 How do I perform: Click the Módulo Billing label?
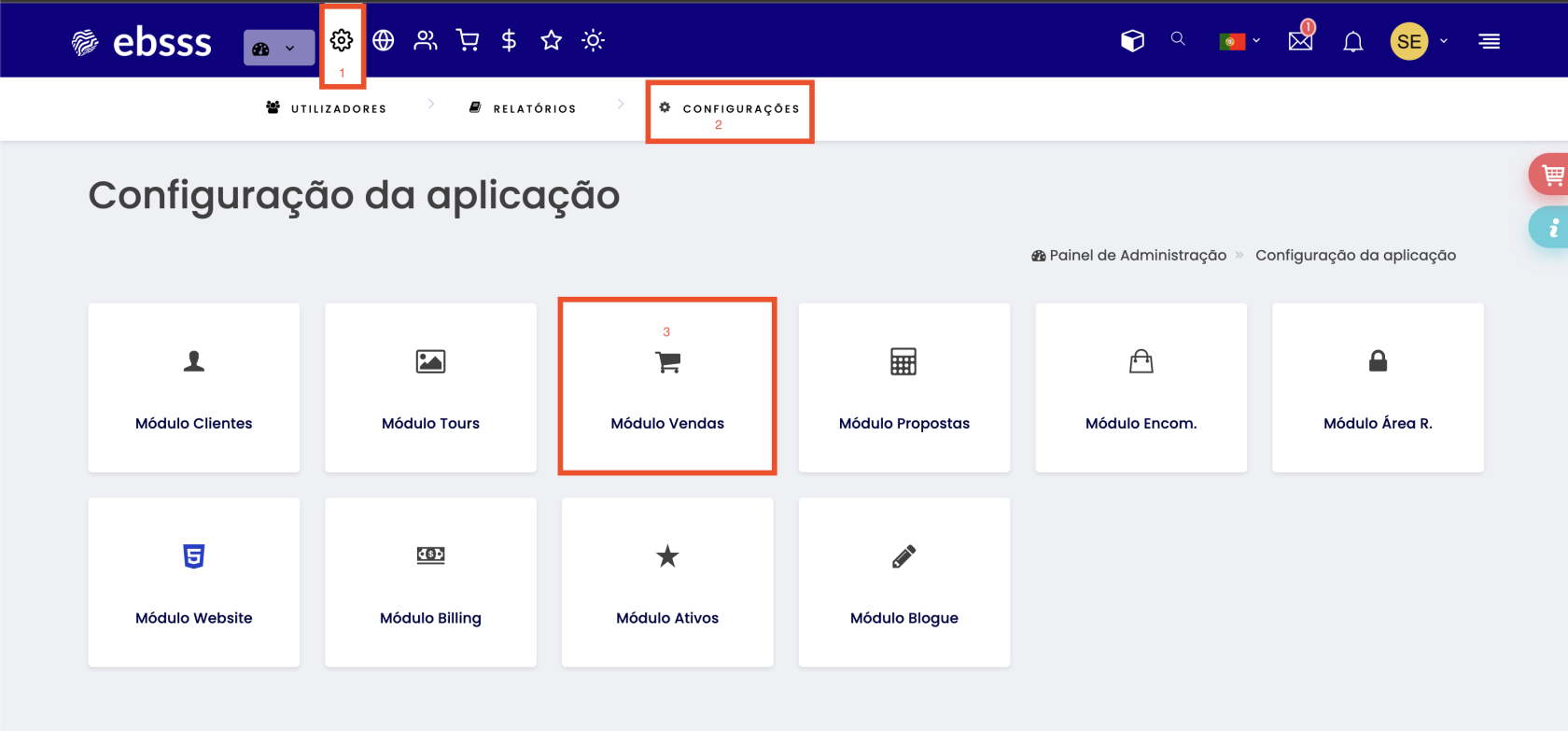[x=430, y=618]
